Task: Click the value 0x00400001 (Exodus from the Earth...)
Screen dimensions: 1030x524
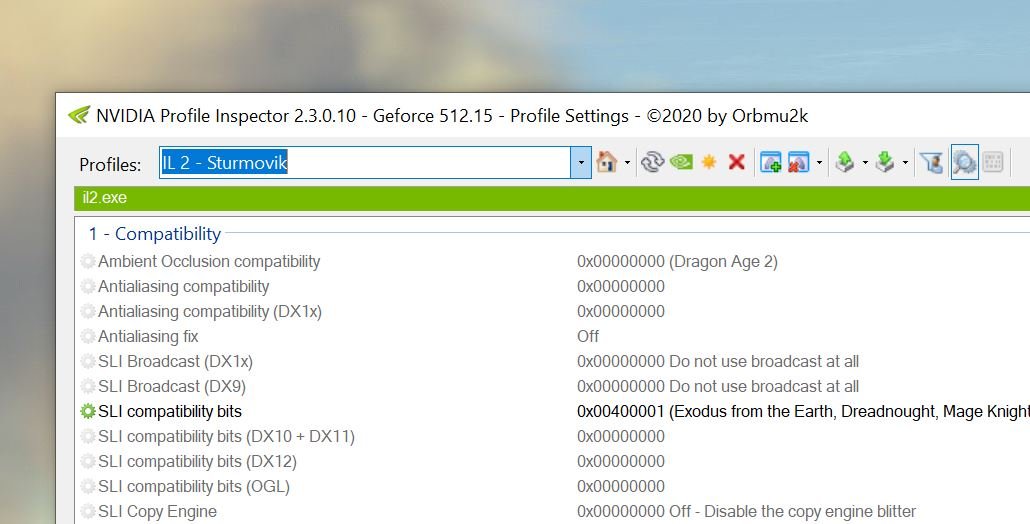Action: [x=803, y=412]
